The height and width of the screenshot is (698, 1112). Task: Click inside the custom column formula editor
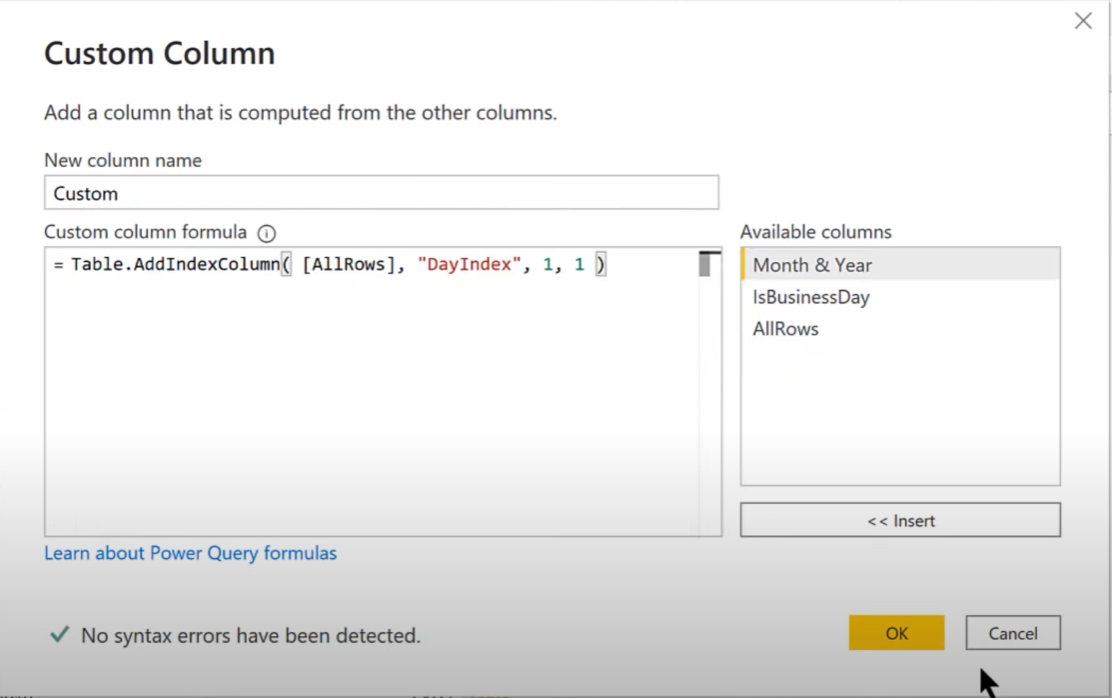click(383, 392)
